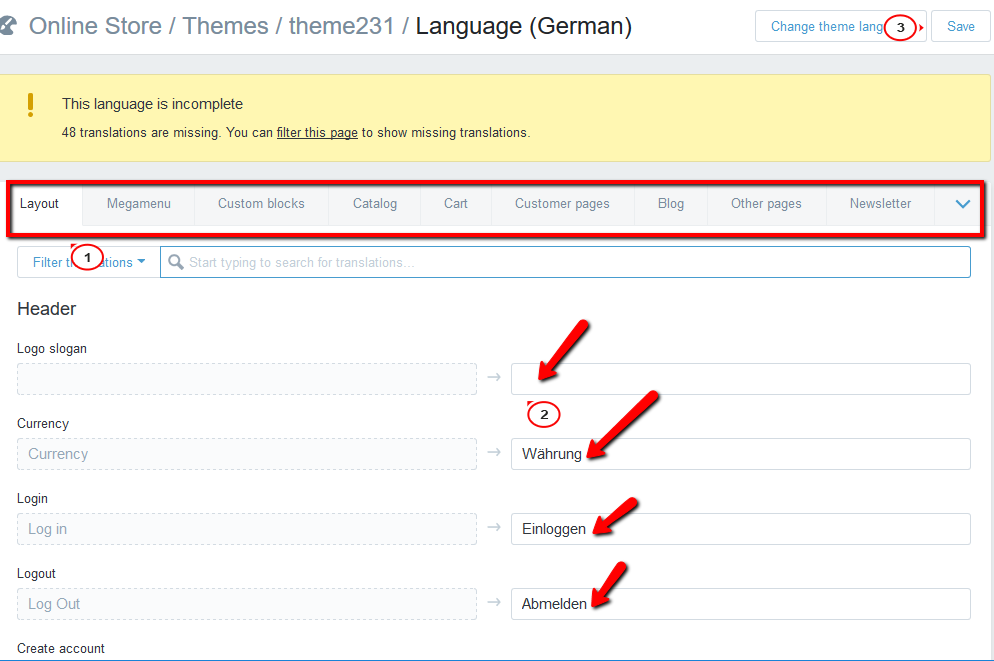Focus the search for translations field
The height and width of the screenshot is (661, 994).
coord(565,262)
